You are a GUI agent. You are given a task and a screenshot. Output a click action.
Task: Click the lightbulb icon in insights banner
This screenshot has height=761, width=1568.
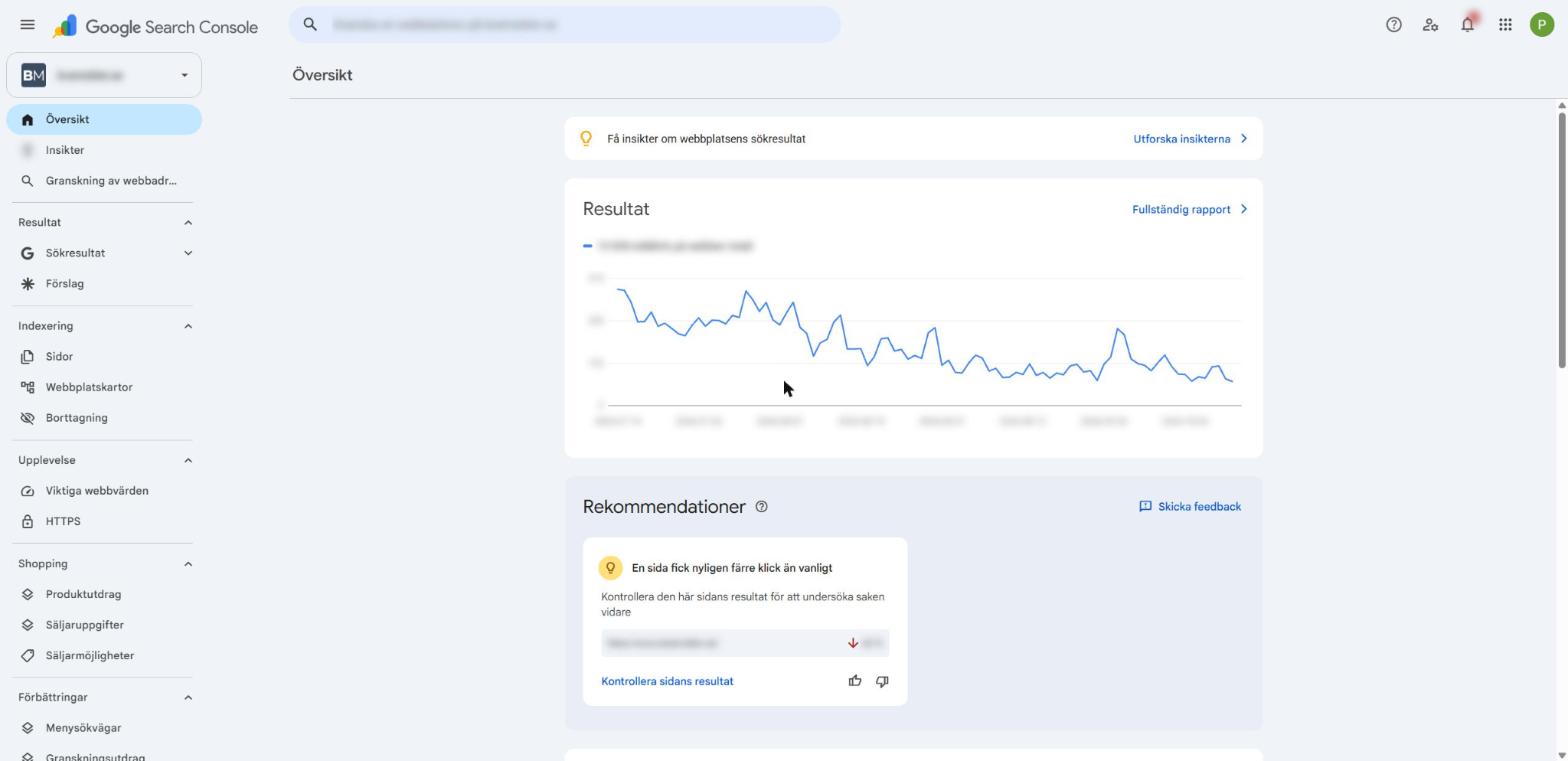pyautogui.click(x=587, y=139)
